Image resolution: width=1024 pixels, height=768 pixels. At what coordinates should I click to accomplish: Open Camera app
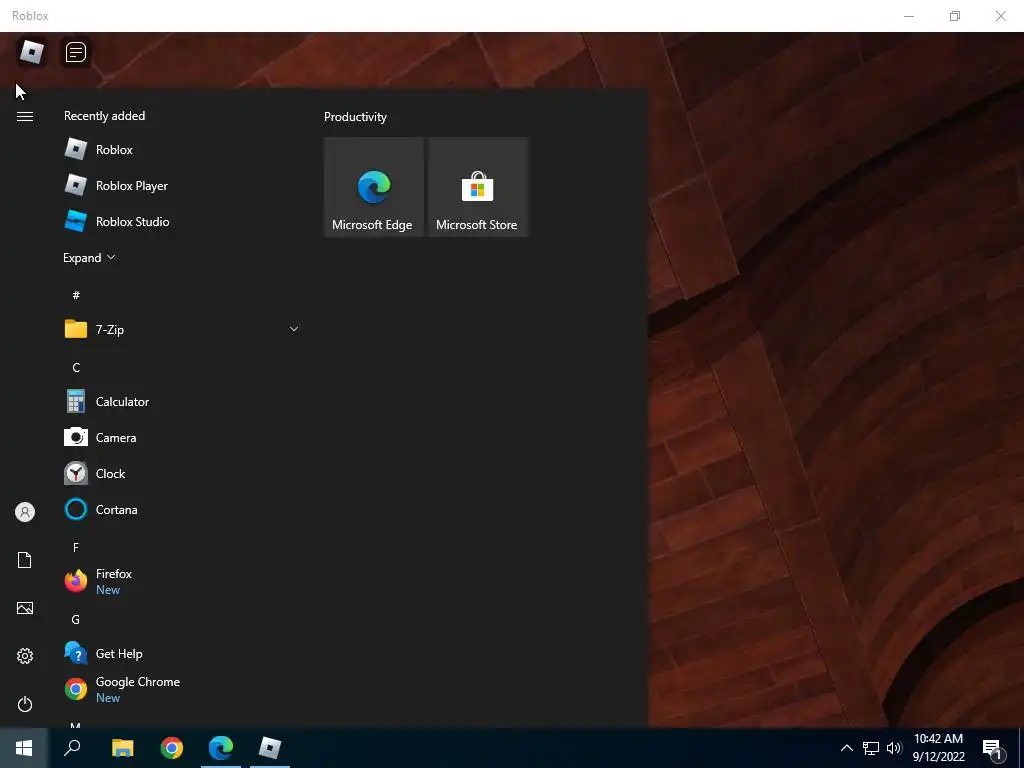[x=182, y=438]
